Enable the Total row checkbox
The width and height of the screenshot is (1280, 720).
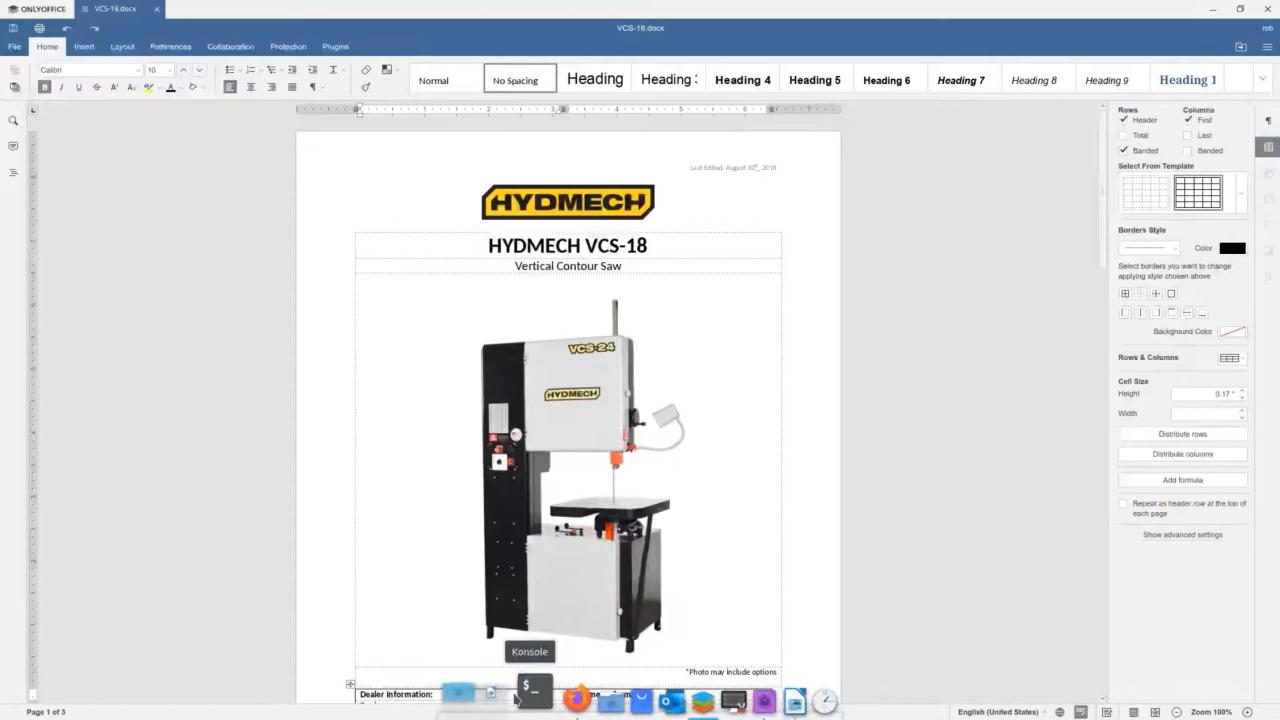coord(1124,135)
